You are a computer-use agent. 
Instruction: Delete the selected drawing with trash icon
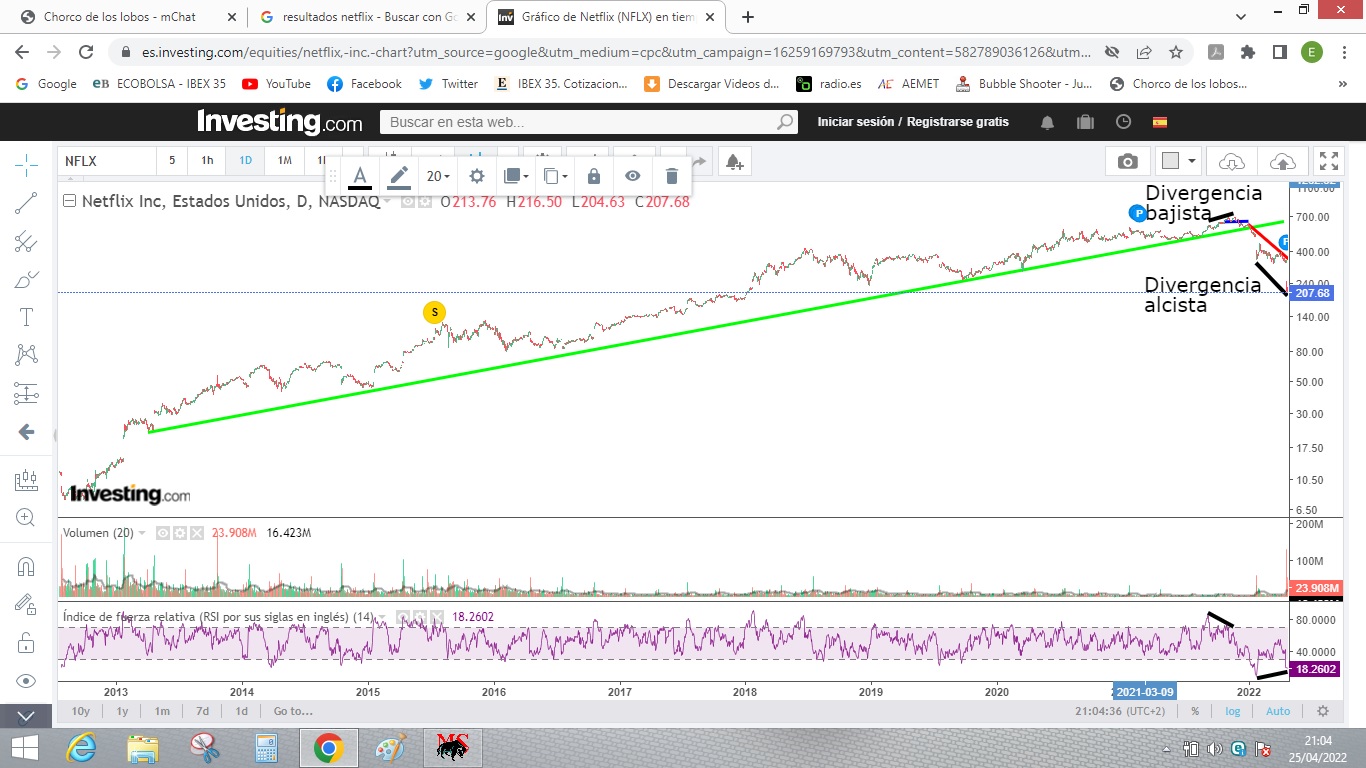pyautogui.click(x=672, y=176)
